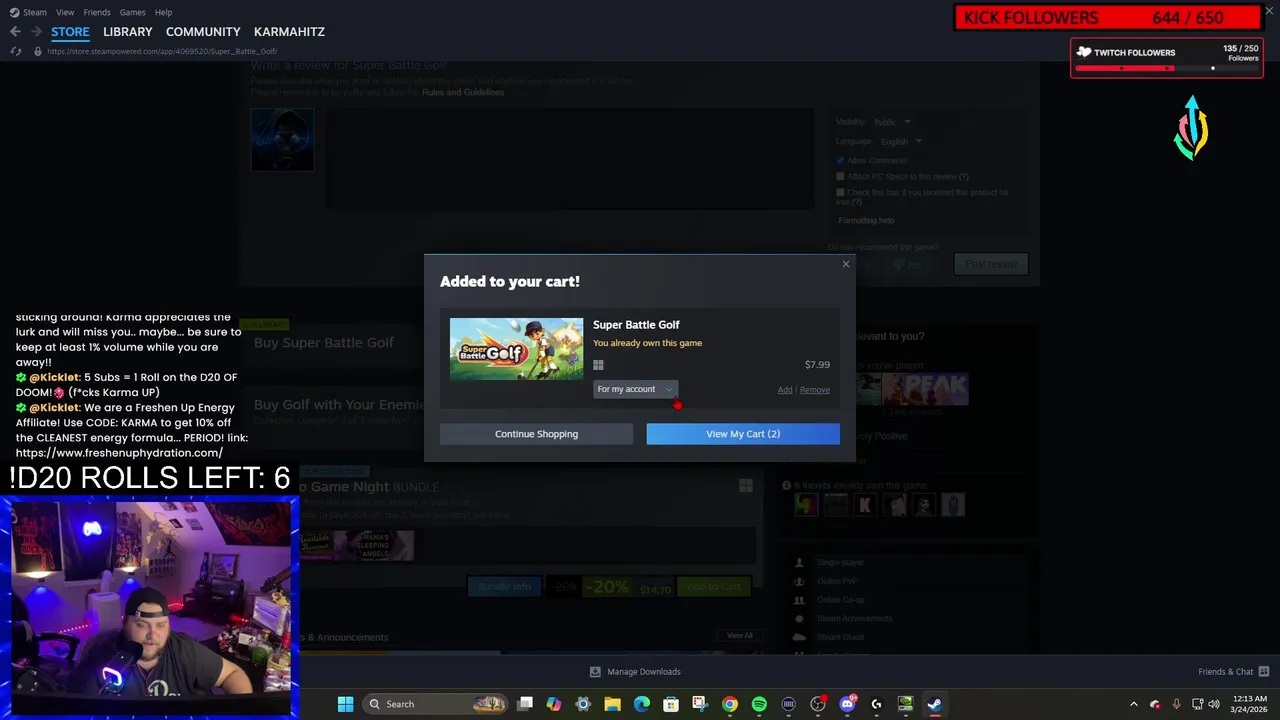This screenshot has width=1280, height=720.
Task: Open the Super Battle Golf cart thumbnail
Action: click(516, 349)
